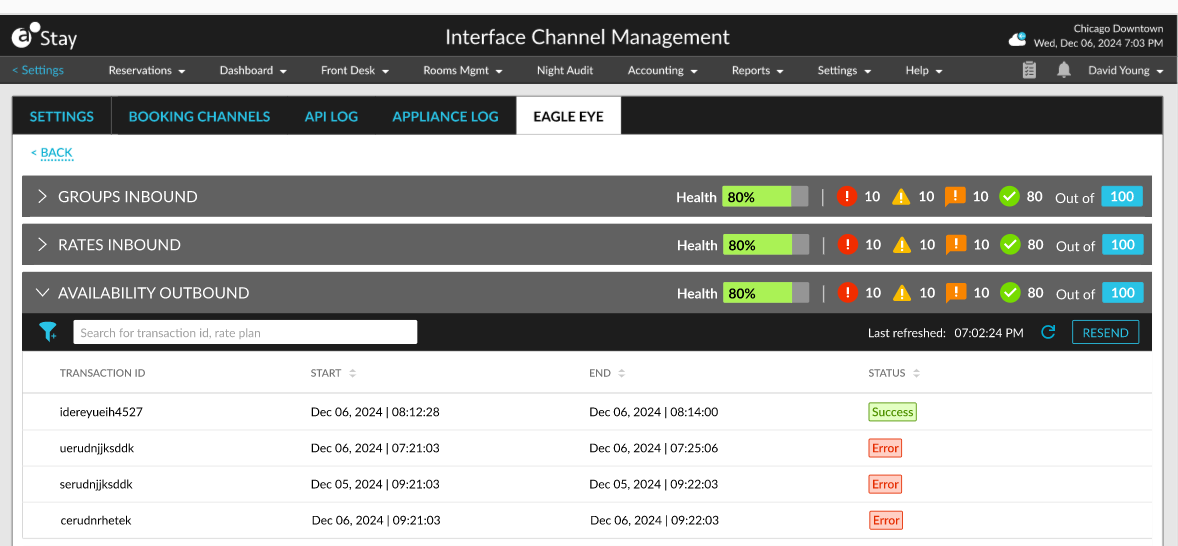Refresh the Availability Outbound list

1048,332
